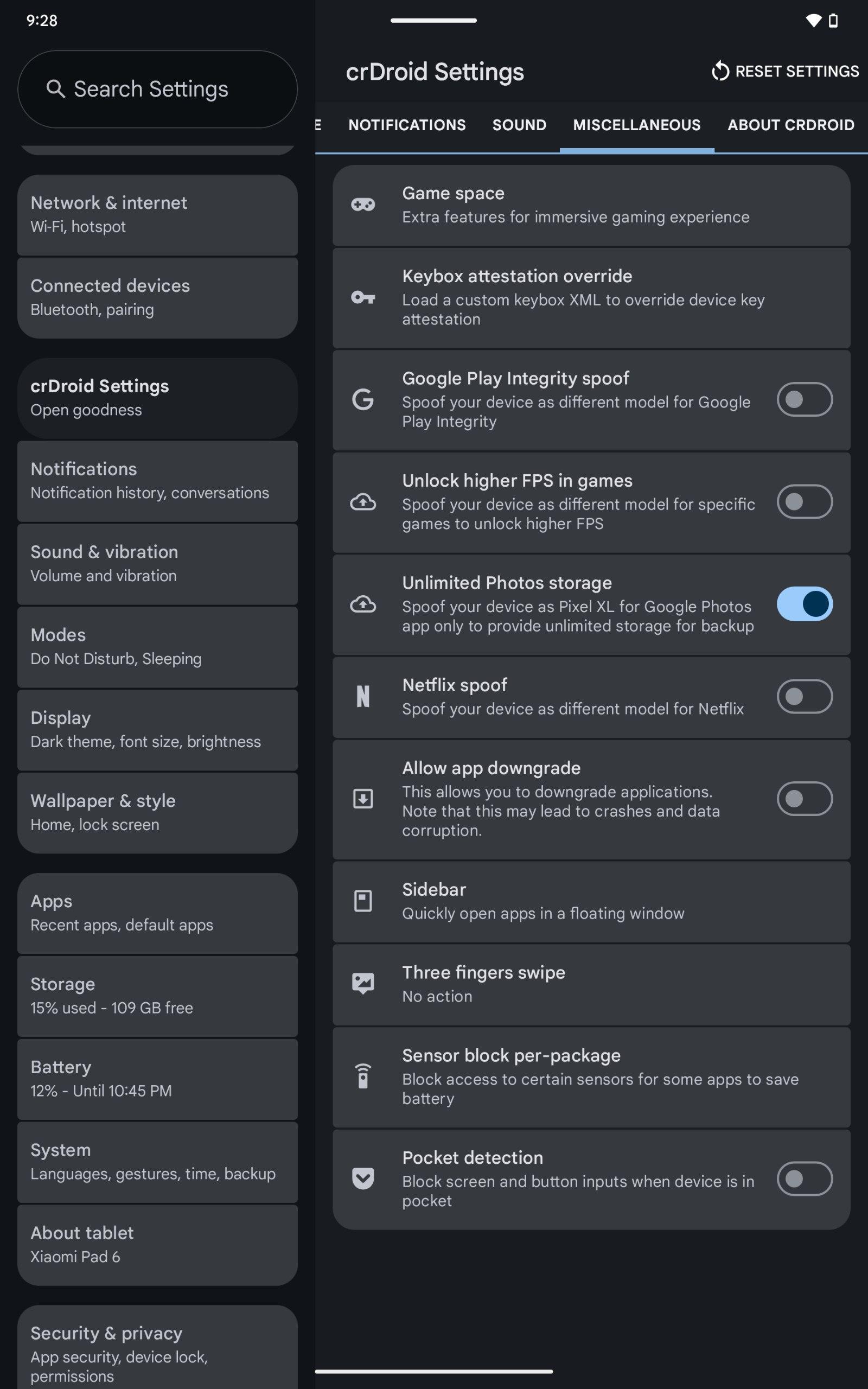Open Battery settings in the sidebar
Image resolution: width=868 pixels, height=1389 pixels.
click(157, 1079)
